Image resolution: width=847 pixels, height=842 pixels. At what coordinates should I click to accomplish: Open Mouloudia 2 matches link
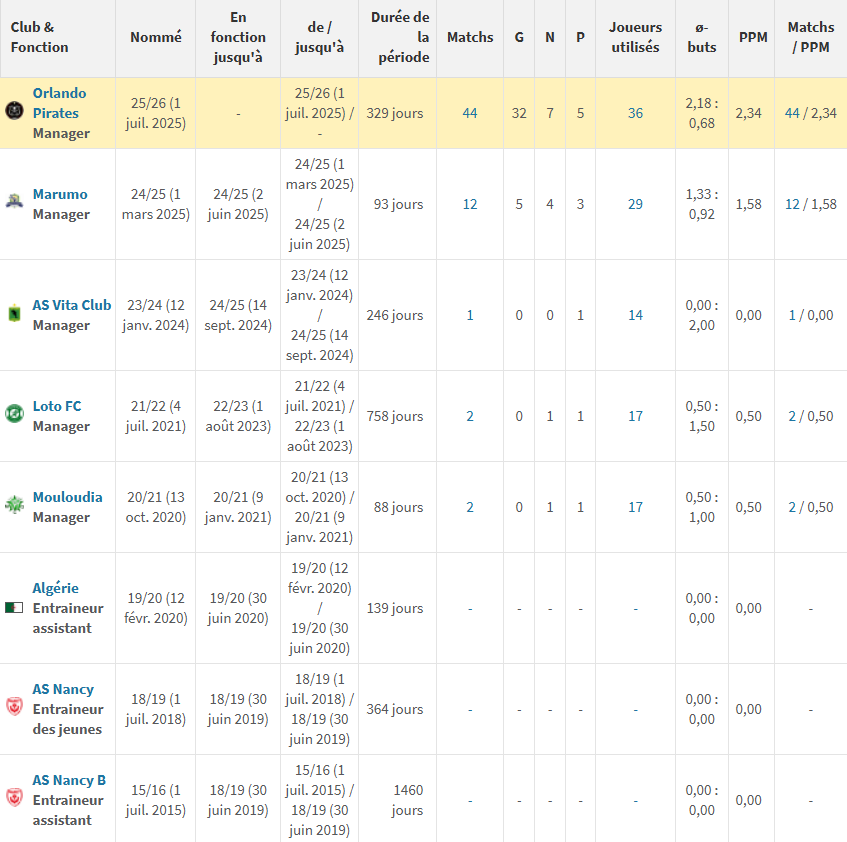[470, 507]
